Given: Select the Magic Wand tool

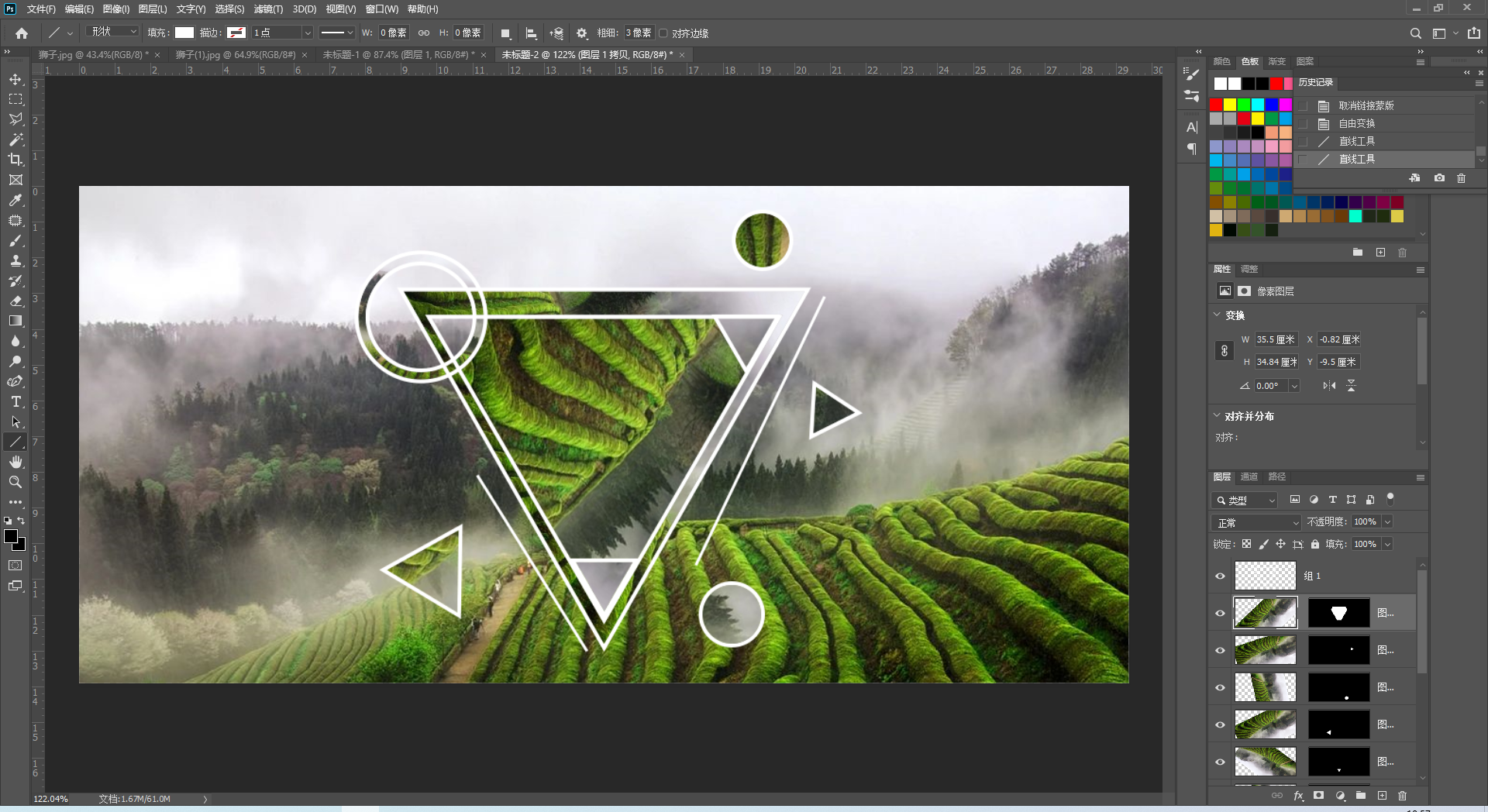Looking at the screenshot, I should point(15,139).
